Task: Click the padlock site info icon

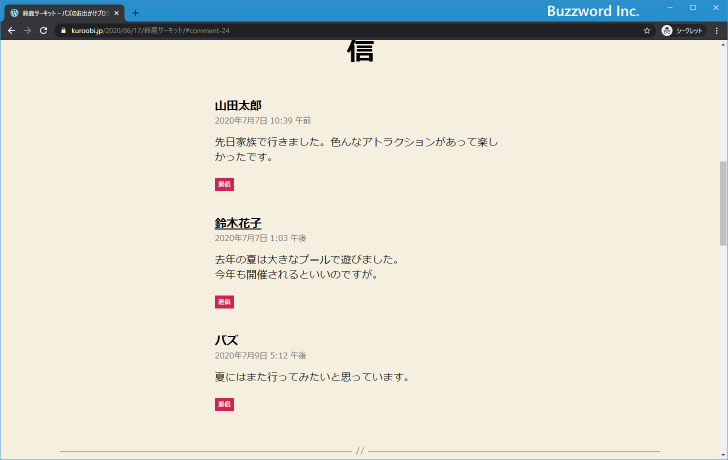Action: coord(64,31)
